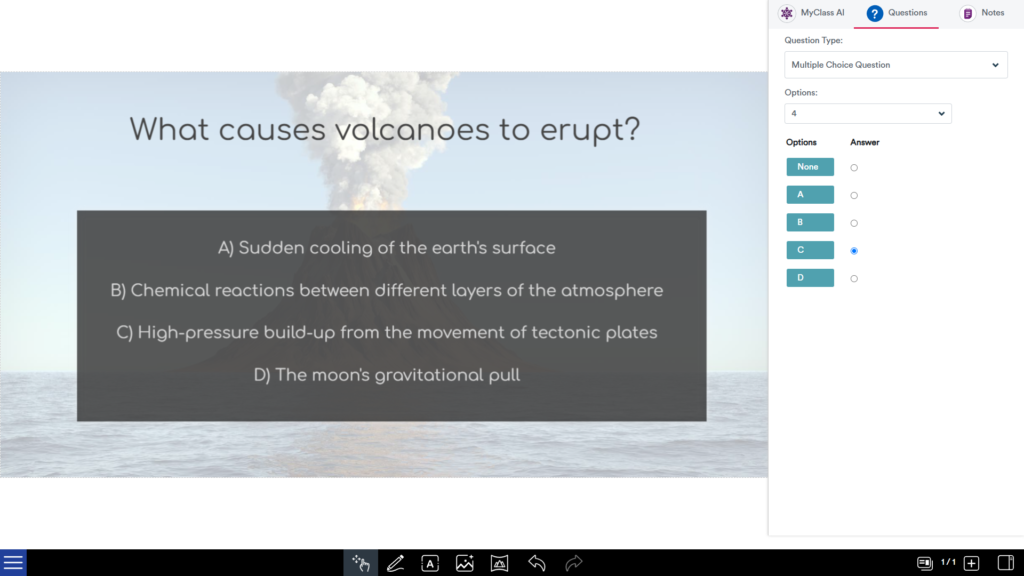Select the slide title about volcanoes
Screen dimensions: 1024x576
click(385, 130)
